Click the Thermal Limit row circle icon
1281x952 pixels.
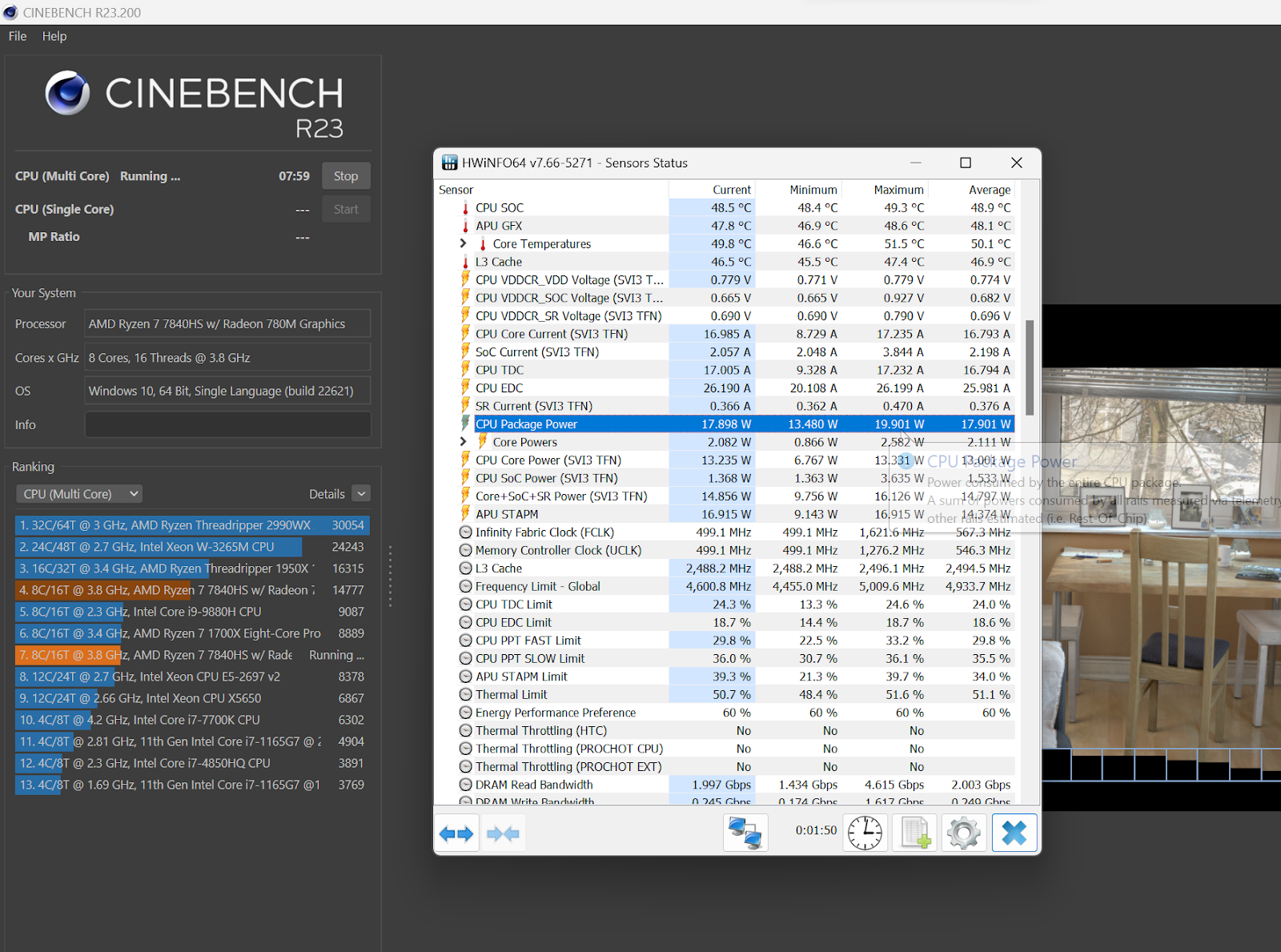(465, 694)
